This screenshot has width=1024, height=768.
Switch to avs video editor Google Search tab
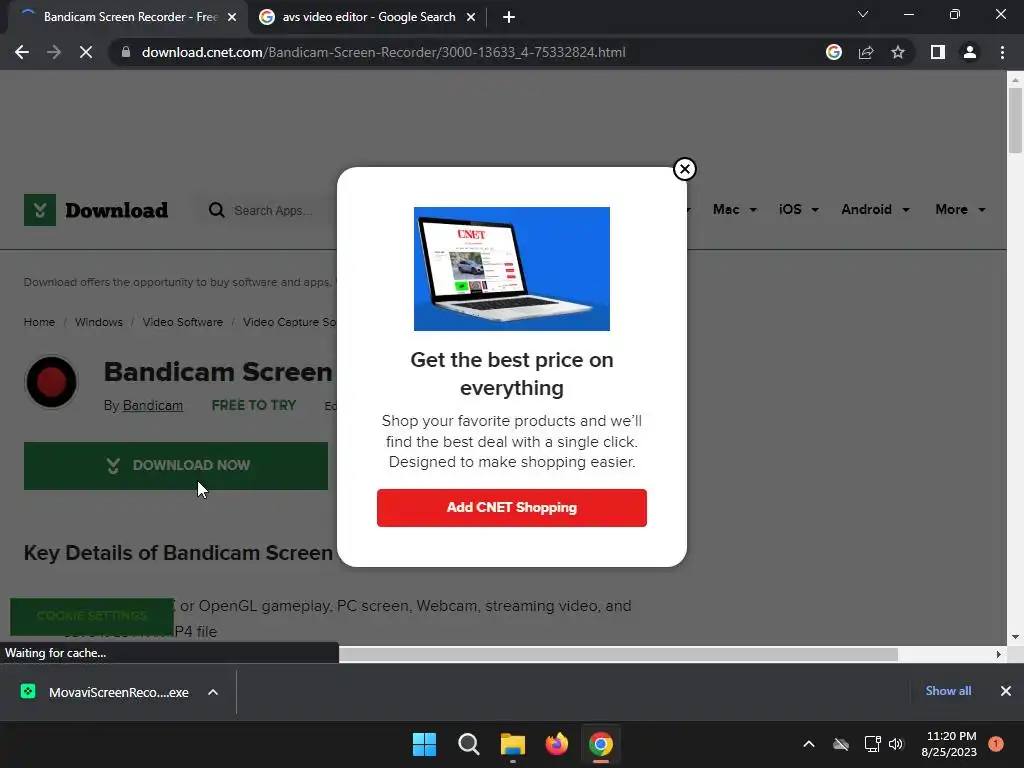368,17
